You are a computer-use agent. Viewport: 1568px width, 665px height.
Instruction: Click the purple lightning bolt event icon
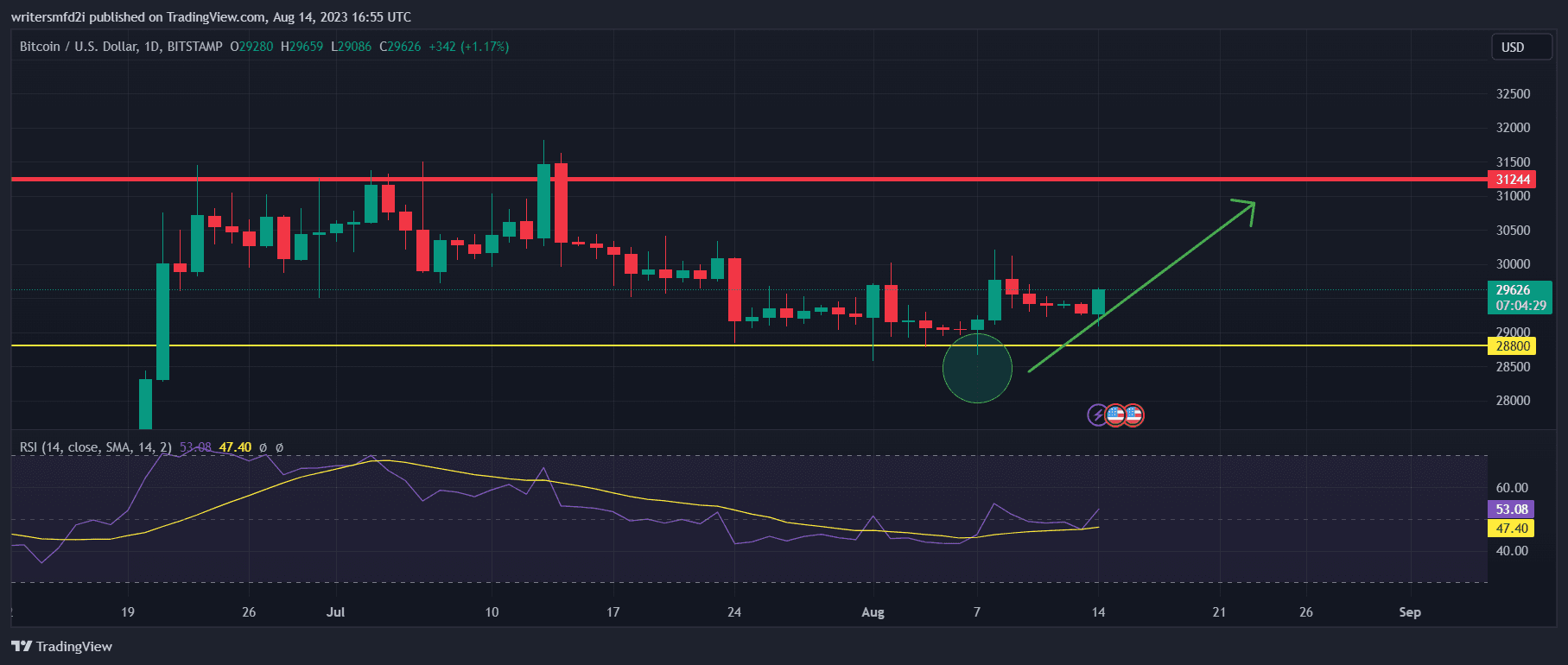1097,415
